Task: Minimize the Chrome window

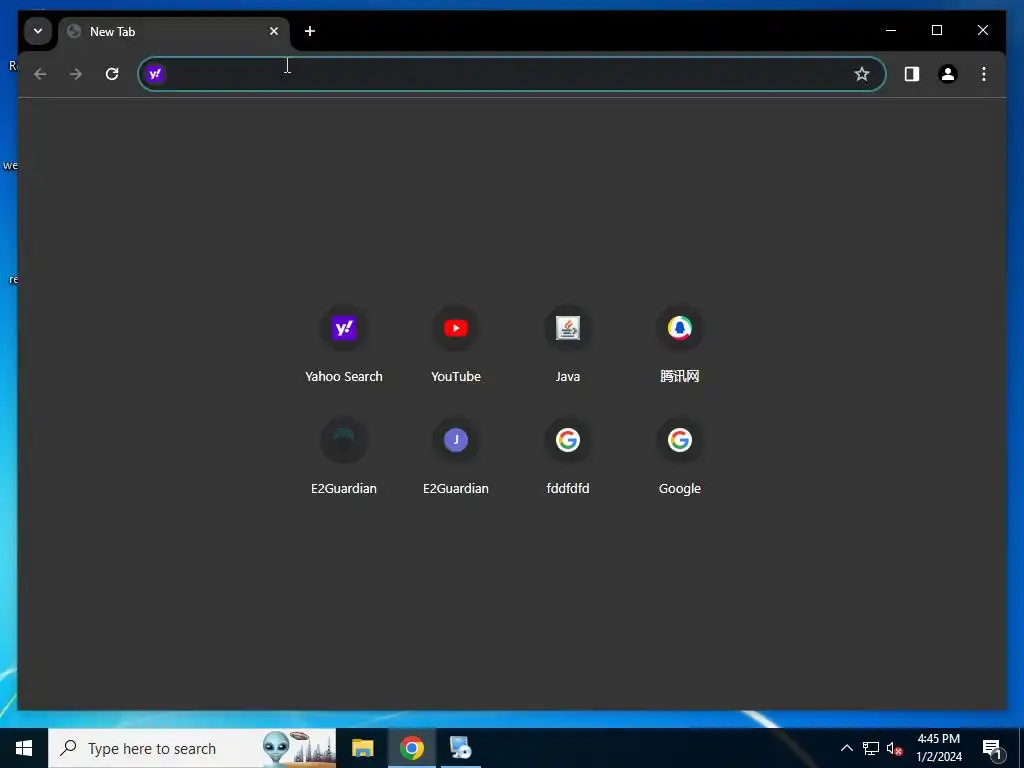Action: click(x=891, y=31)
